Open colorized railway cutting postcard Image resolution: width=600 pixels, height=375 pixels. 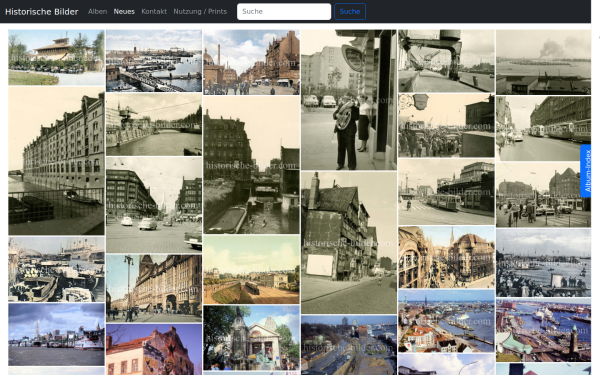(251, 270)
